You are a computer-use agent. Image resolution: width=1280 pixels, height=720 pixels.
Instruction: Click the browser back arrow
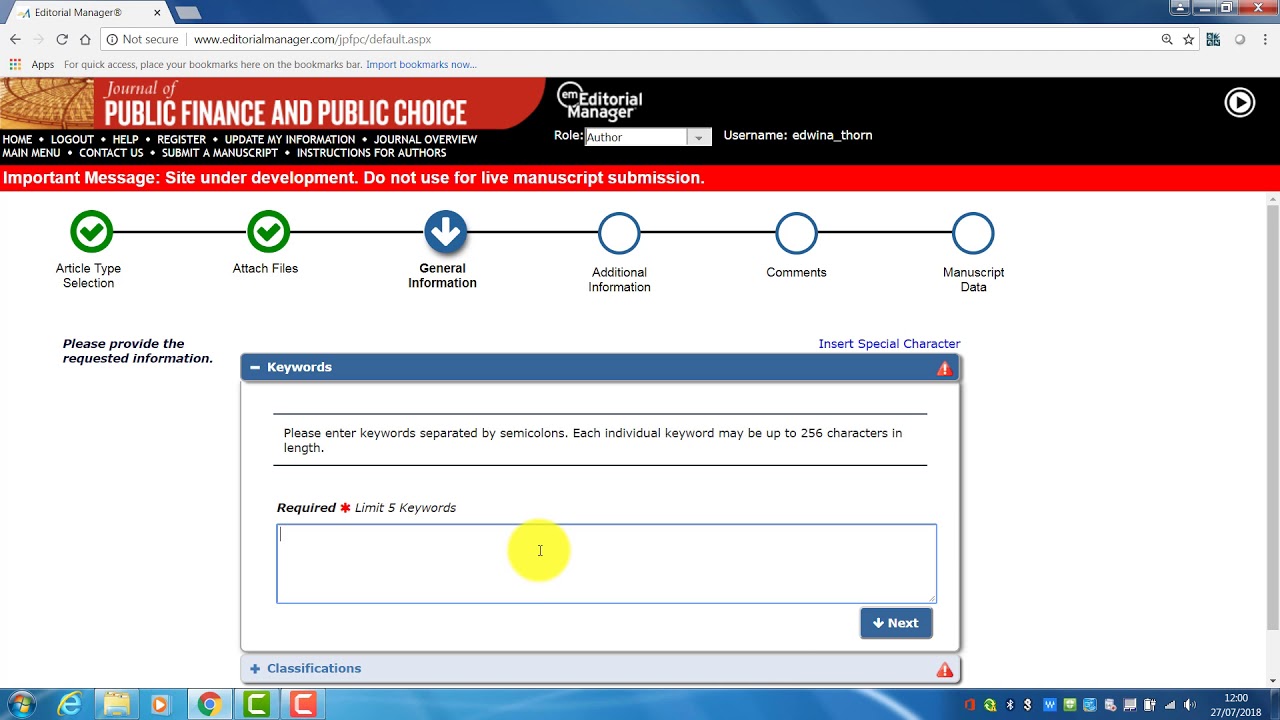tap(15, 39)
